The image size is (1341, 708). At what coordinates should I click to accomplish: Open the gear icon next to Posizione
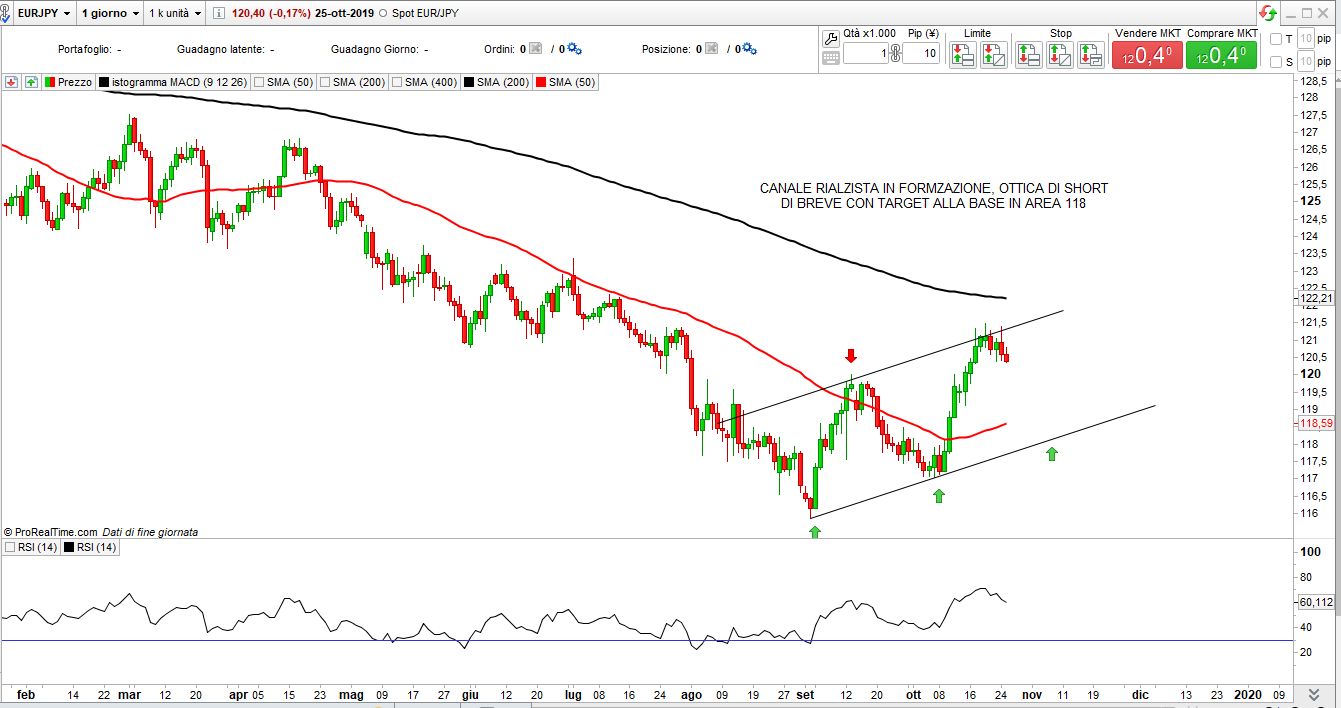pyautogui.click(x=750, y=49)
